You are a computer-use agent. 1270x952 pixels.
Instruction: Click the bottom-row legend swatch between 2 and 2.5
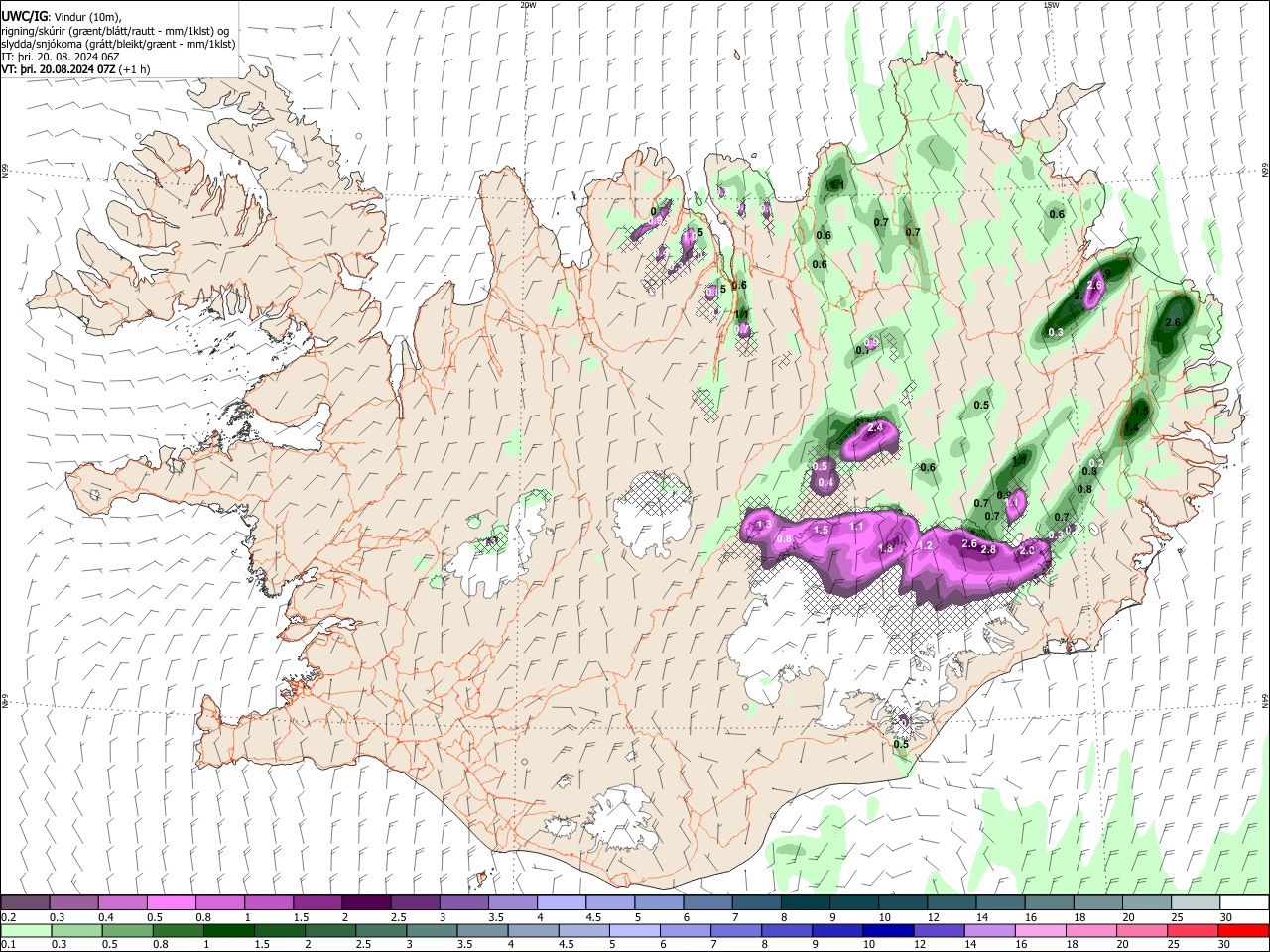pyautogui.click(x=329, y=930)
